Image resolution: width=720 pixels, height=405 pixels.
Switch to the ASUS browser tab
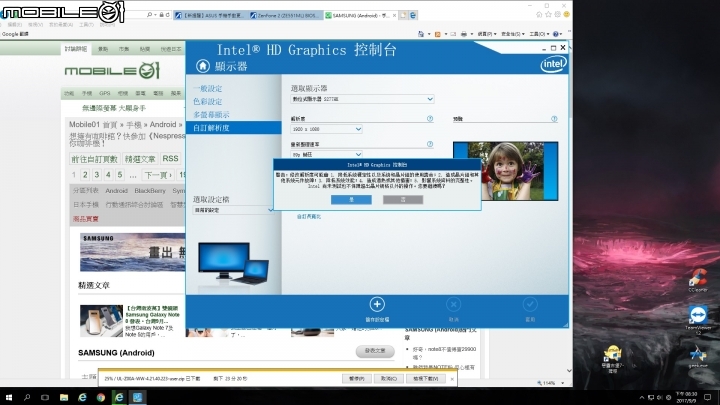[210, 15]
